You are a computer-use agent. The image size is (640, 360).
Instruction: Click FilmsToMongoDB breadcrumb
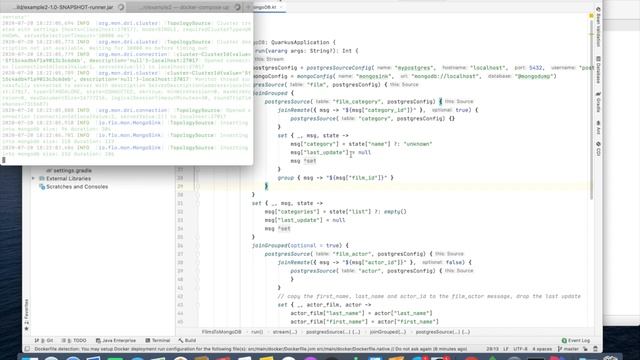point(221,332)
